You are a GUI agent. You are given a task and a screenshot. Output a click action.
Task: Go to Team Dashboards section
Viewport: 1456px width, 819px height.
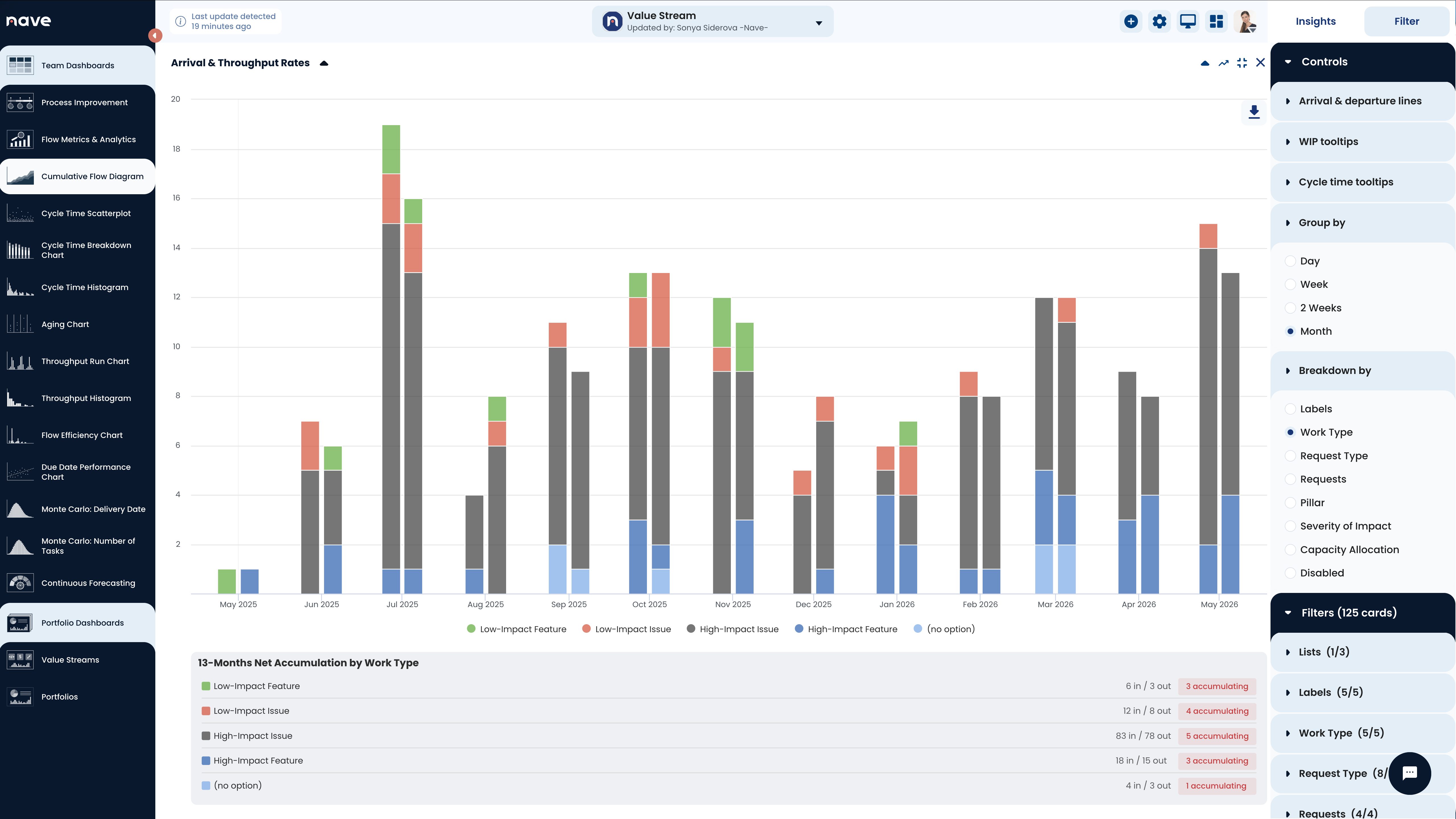[77, 65]
